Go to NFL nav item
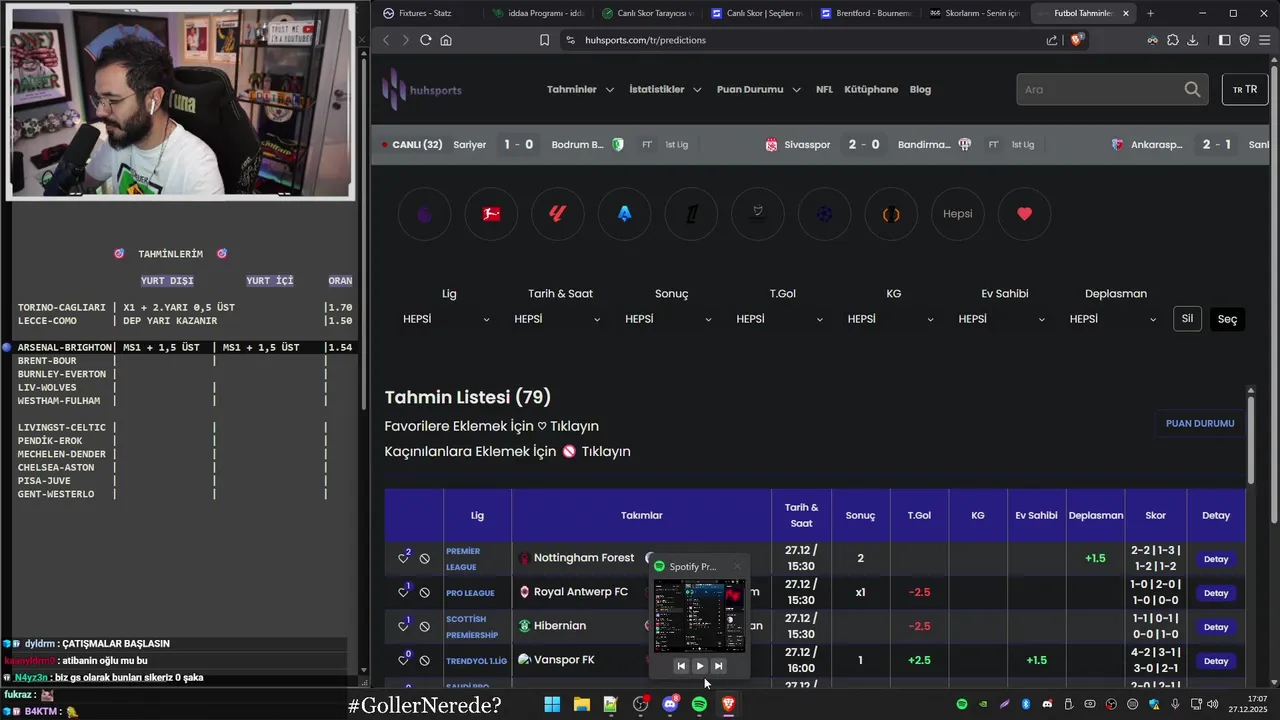Image resolution: width=1280 pixels, height=720 pixels. 824,89
